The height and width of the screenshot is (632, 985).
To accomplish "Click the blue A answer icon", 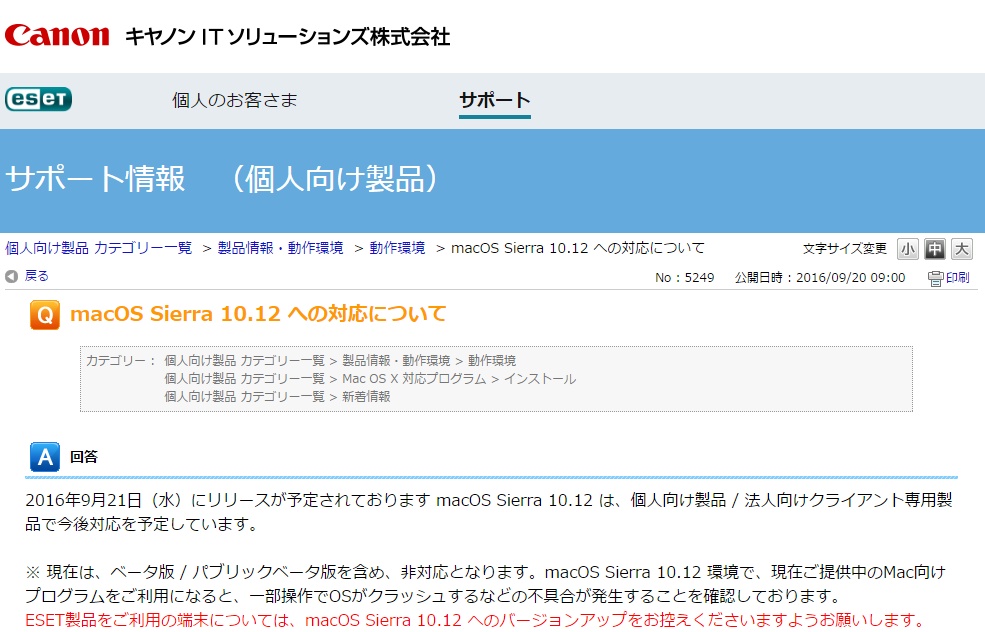I will pyautogui.click(x=45, y=457).
